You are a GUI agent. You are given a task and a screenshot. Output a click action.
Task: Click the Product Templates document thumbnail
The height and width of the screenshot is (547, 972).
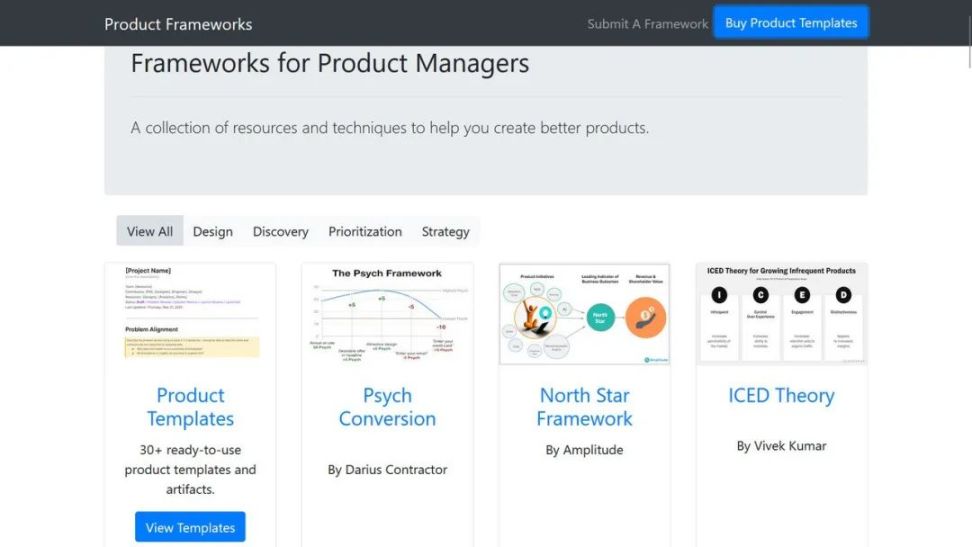click(x=190, y=312)
